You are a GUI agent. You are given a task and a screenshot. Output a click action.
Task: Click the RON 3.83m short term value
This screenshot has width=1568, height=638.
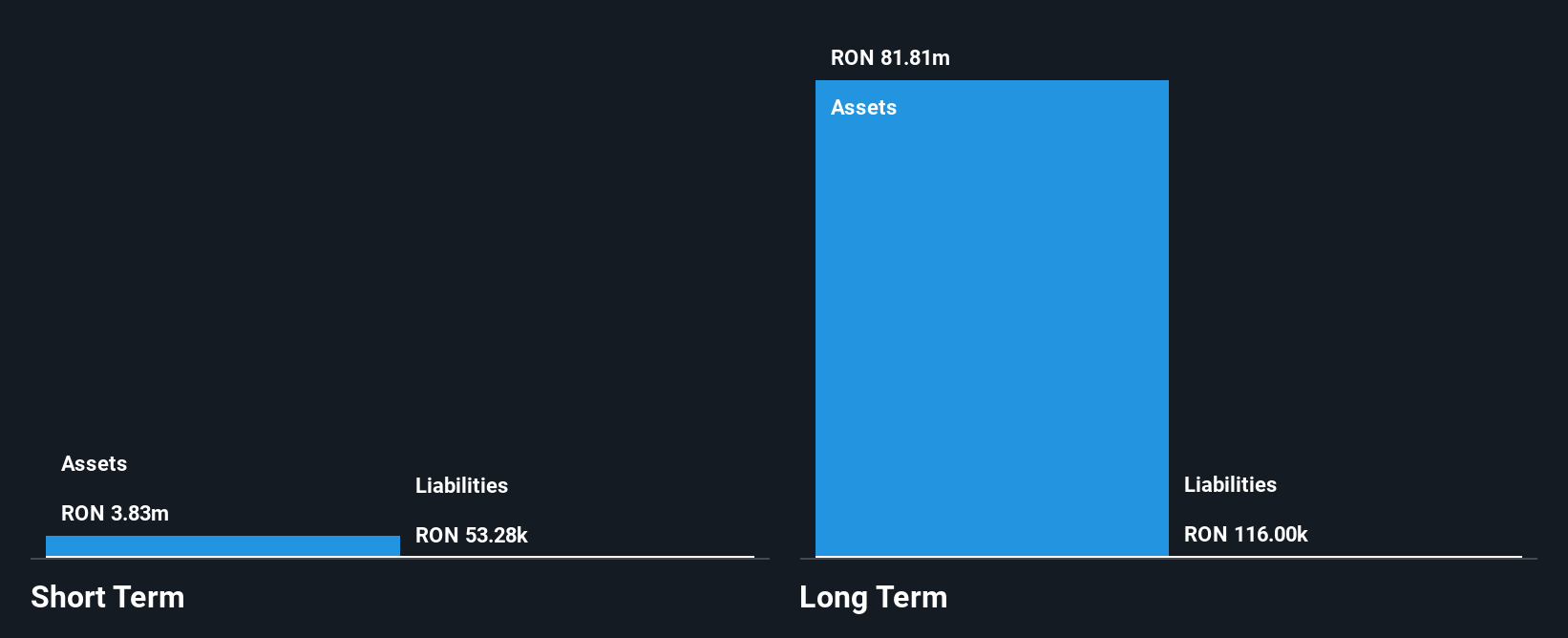click(115, 514)
